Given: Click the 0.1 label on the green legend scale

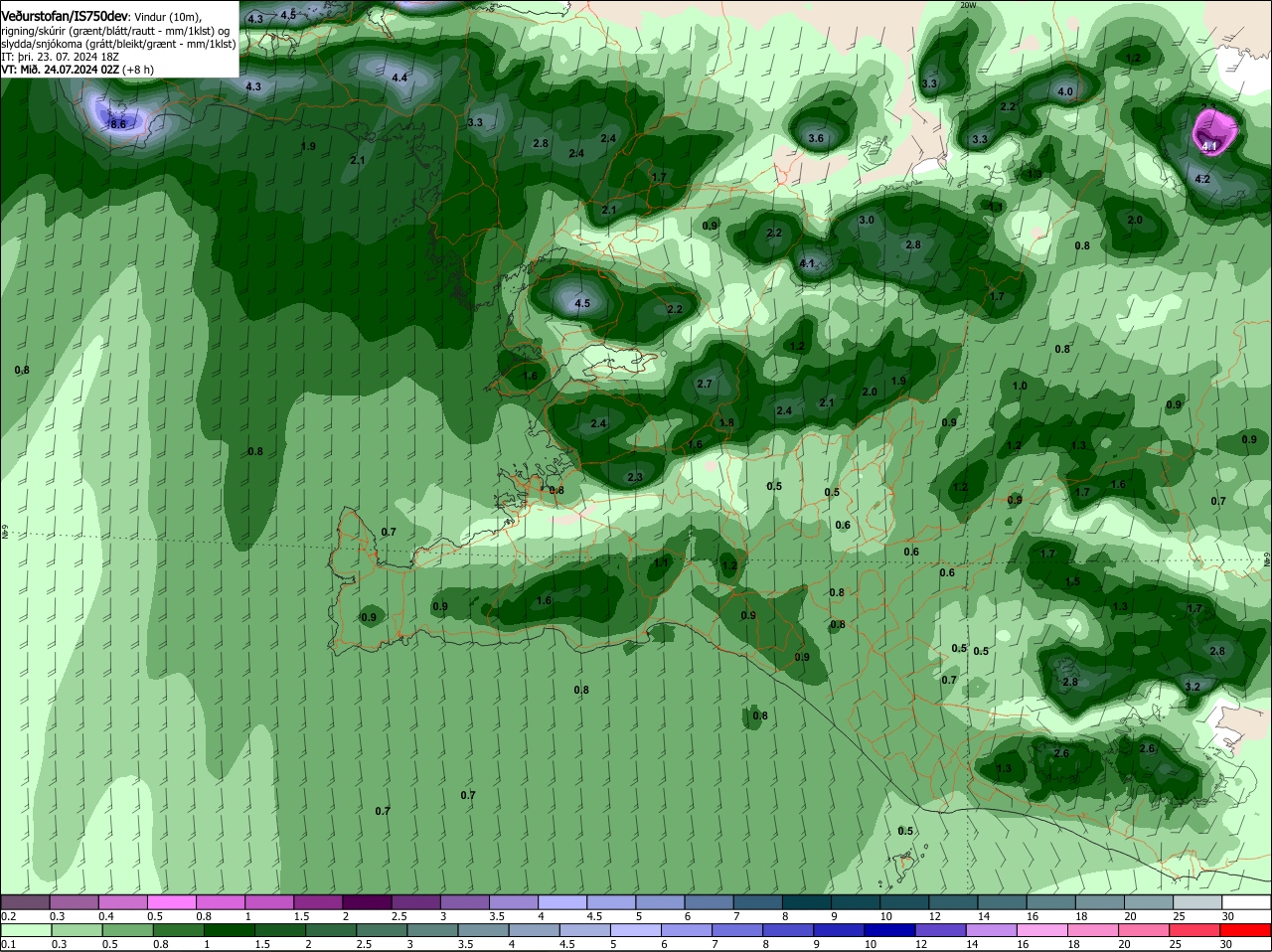Looking at the screenshot, I should point(9,944).
